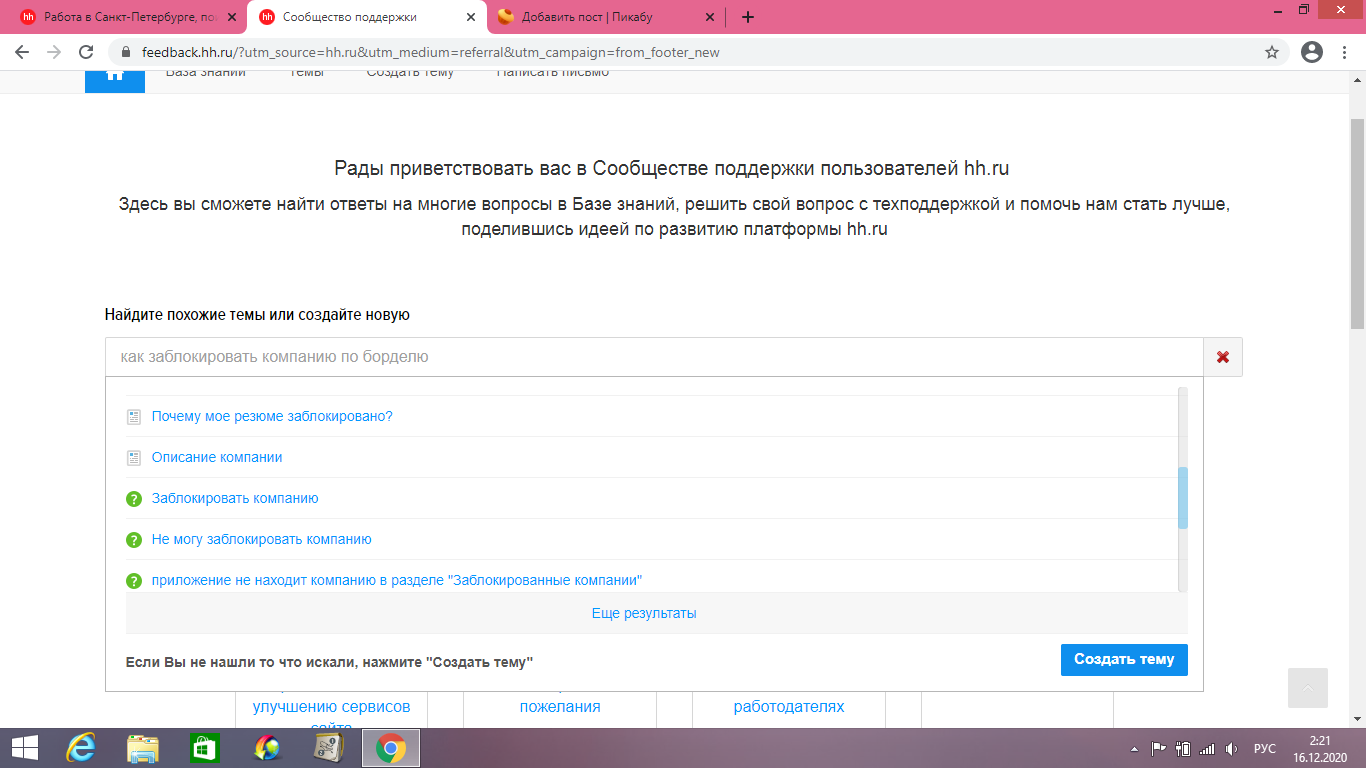Screen dimensions: 1366x768
Task: Click the browser forward arrow
Action: [54, 52]
